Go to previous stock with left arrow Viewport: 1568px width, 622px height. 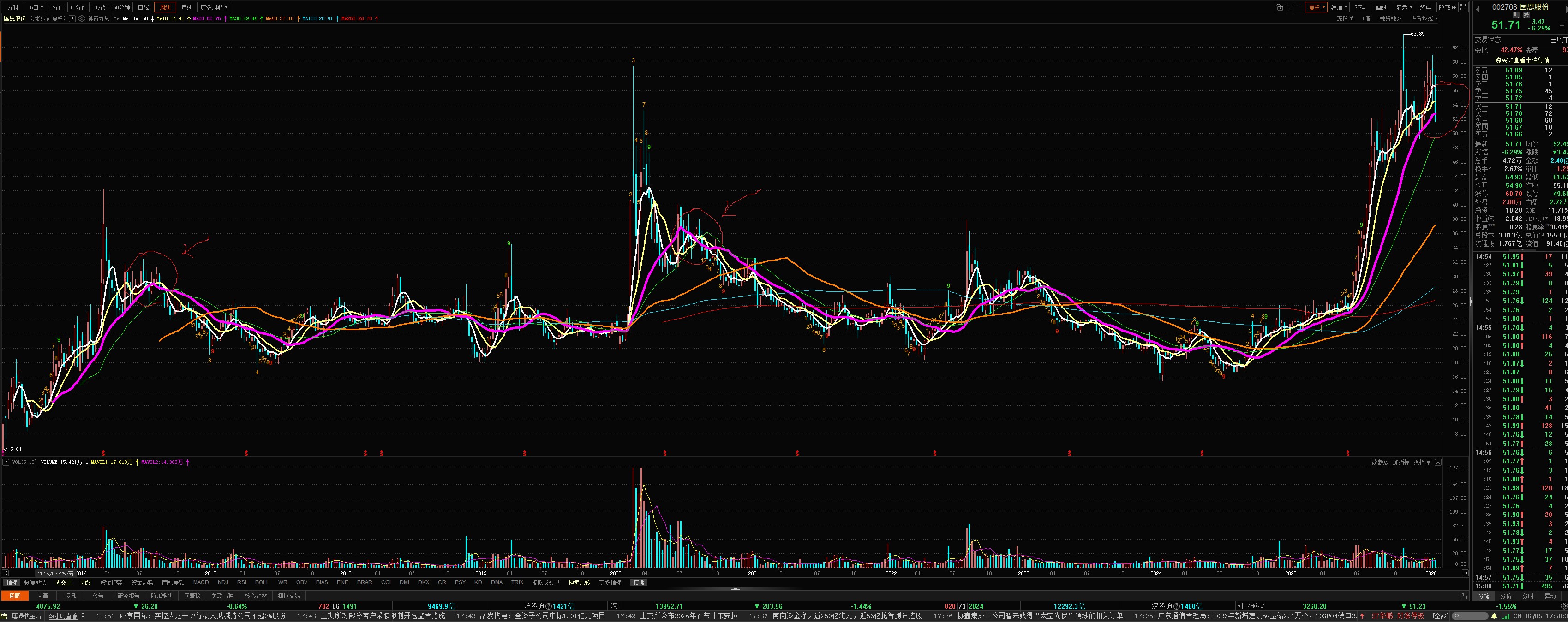1477,9
